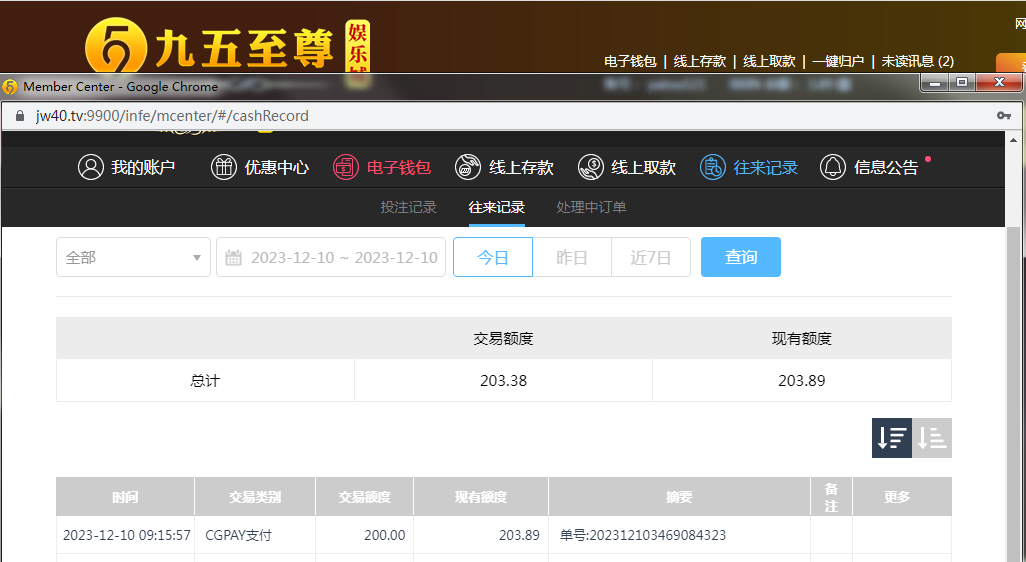Click the scrollbar up arrow
This screenshot has height=562, width=1026.
tap(1014, 140)
